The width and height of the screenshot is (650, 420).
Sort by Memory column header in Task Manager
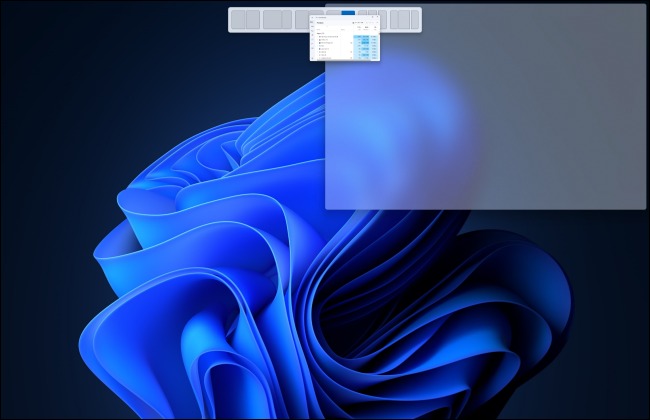366,28
